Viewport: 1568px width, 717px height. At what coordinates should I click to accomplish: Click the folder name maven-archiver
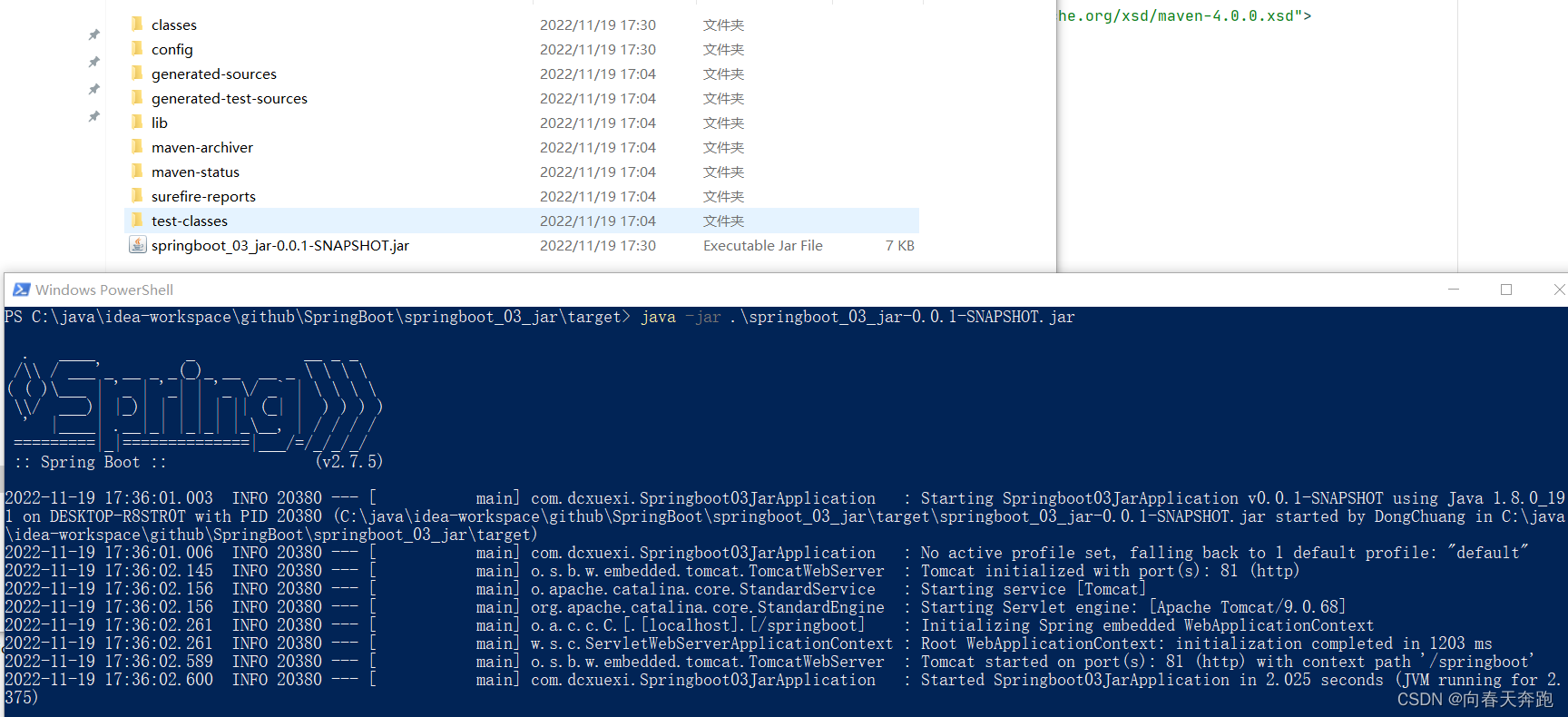click(202, 147)
